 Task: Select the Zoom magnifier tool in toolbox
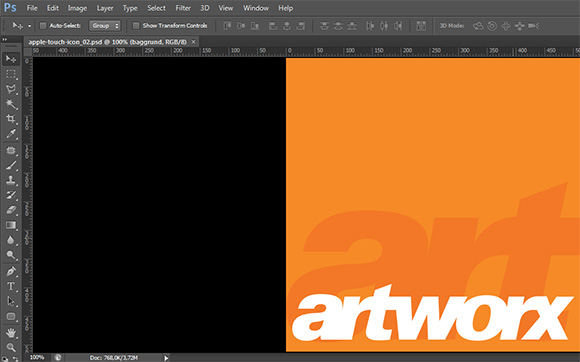pos(11,347)
